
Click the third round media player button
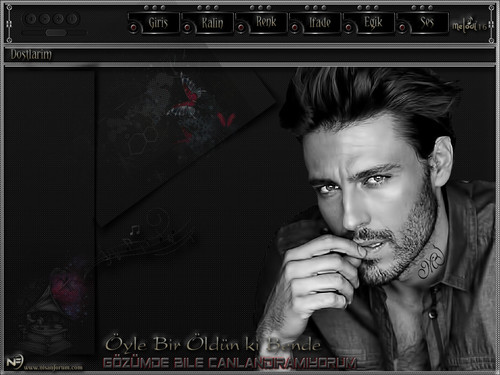59,19
